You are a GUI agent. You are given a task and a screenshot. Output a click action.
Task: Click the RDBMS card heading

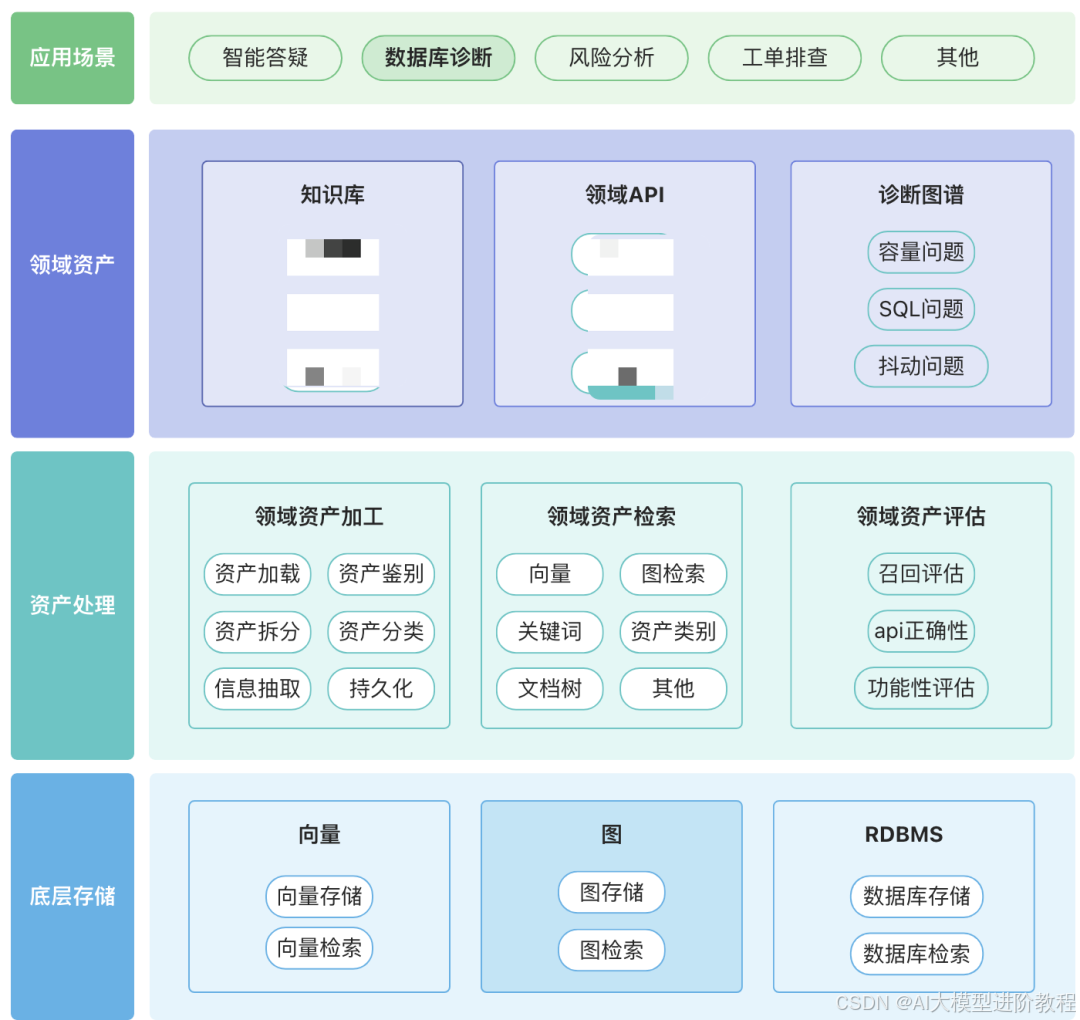pos(904,835)
